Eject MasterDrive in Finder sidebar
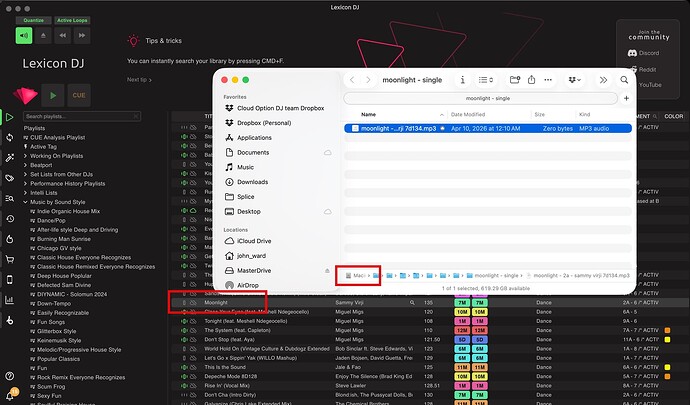Image resolution: width=690 pixels, height=405 pixels. click(x=327, y=270)
